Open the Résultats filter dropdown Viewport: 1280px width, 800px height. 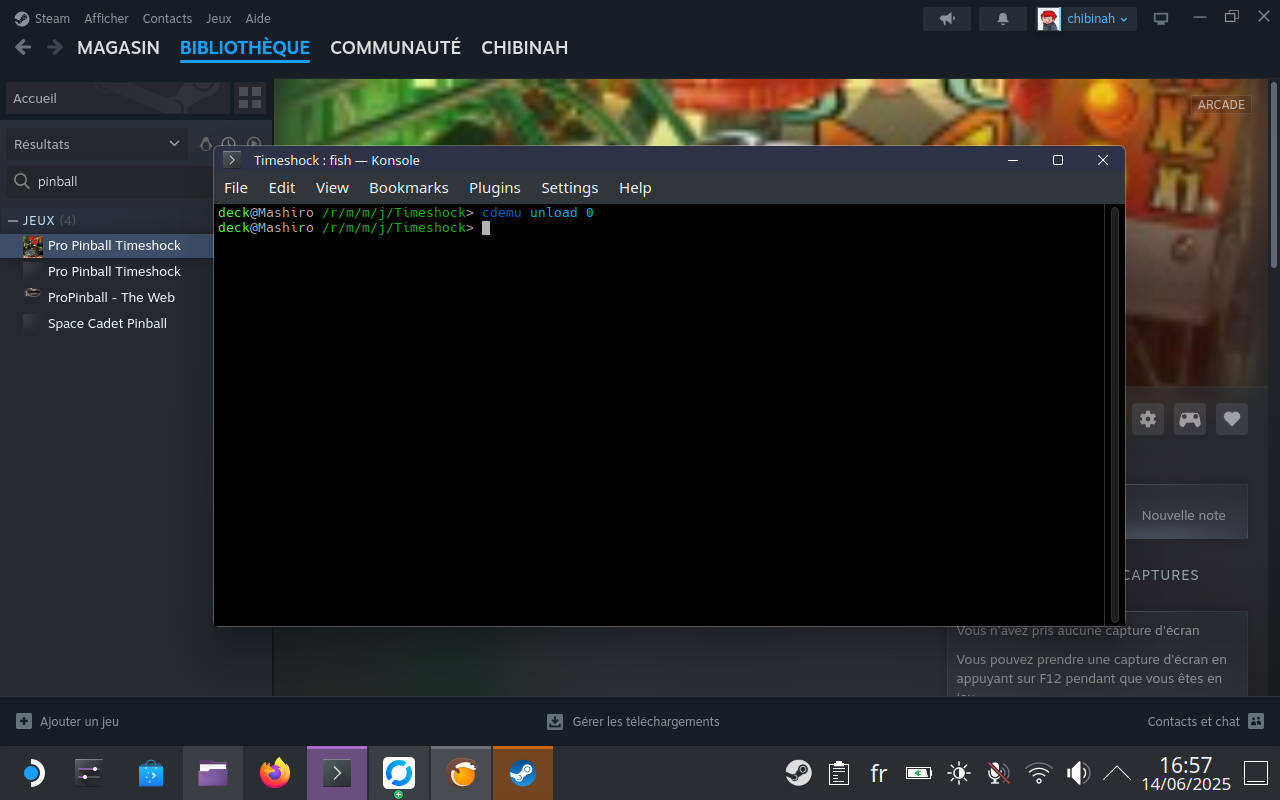tap(97, 144)
